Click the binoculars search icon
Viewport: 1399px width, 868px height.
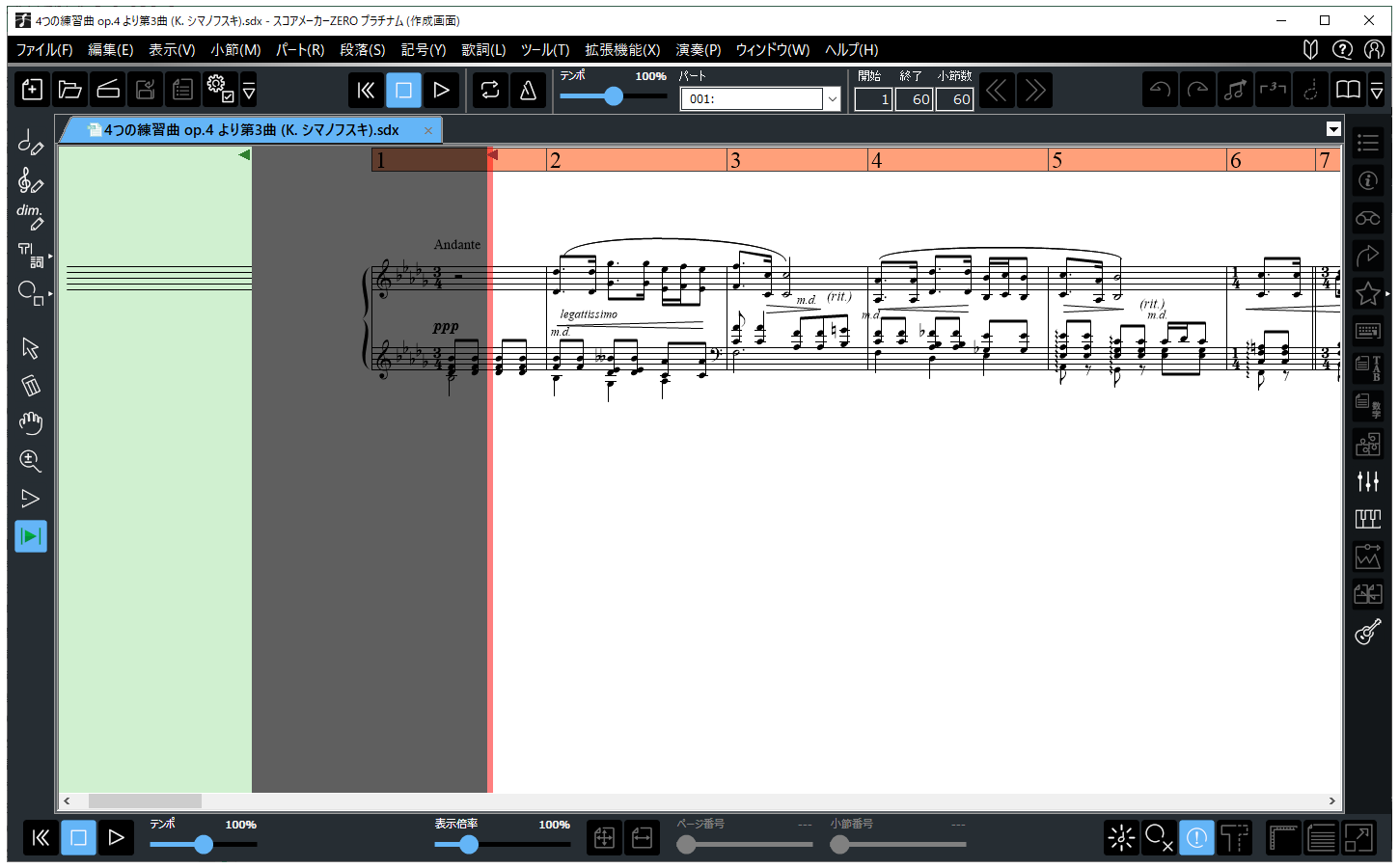pyautogui.click(x=1368, y=218)
